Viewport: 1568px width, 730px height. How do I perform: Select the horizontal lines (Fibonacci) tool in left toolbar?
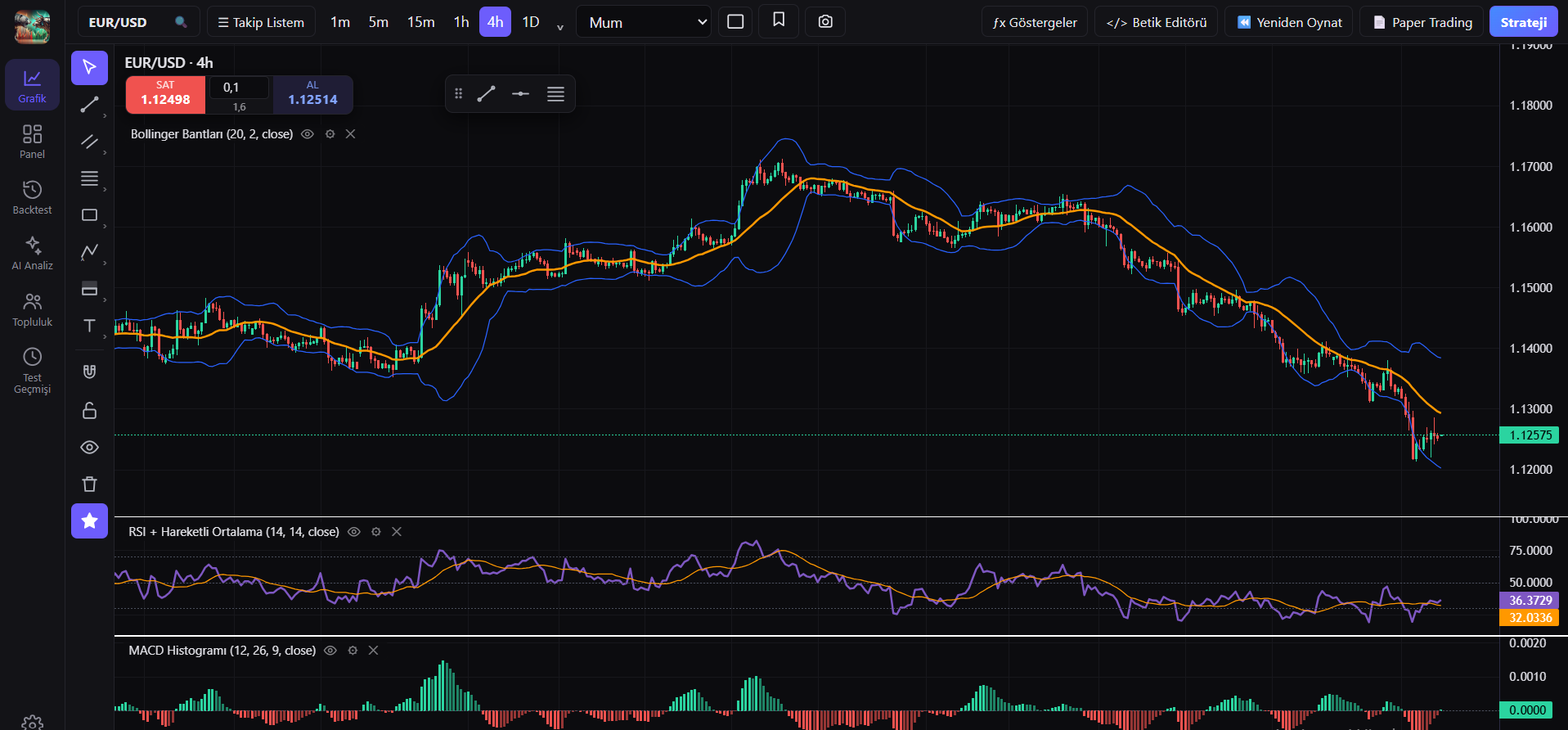pyautogui.click(x=89, y=178)
